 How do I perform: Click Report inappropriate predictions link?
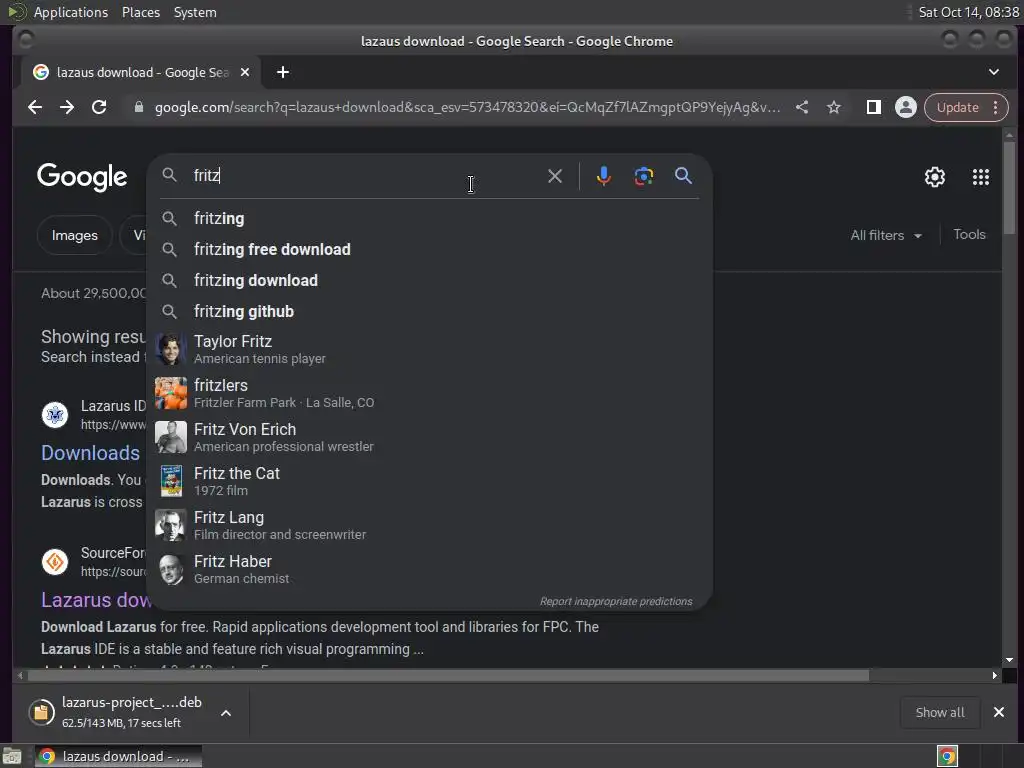point(616,601)
